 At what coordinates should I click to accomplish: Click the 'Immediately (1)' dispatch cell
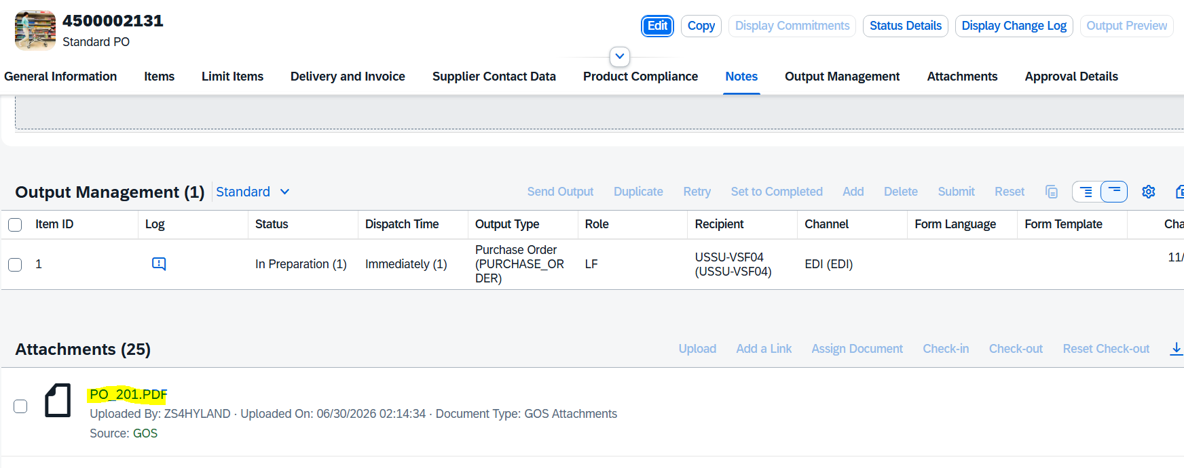tap(405, 264)
